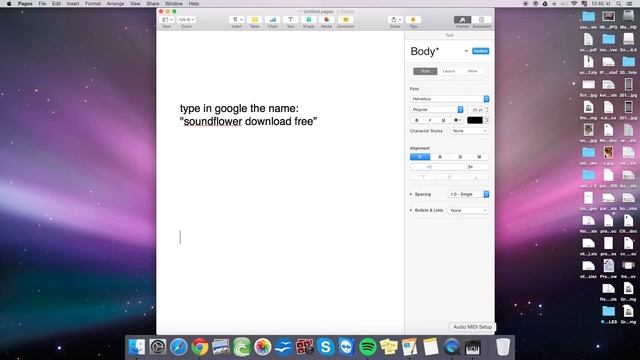
Task: Expand the Bullets & Lists section
Action: pyautogui.click(x=411, y=210)
